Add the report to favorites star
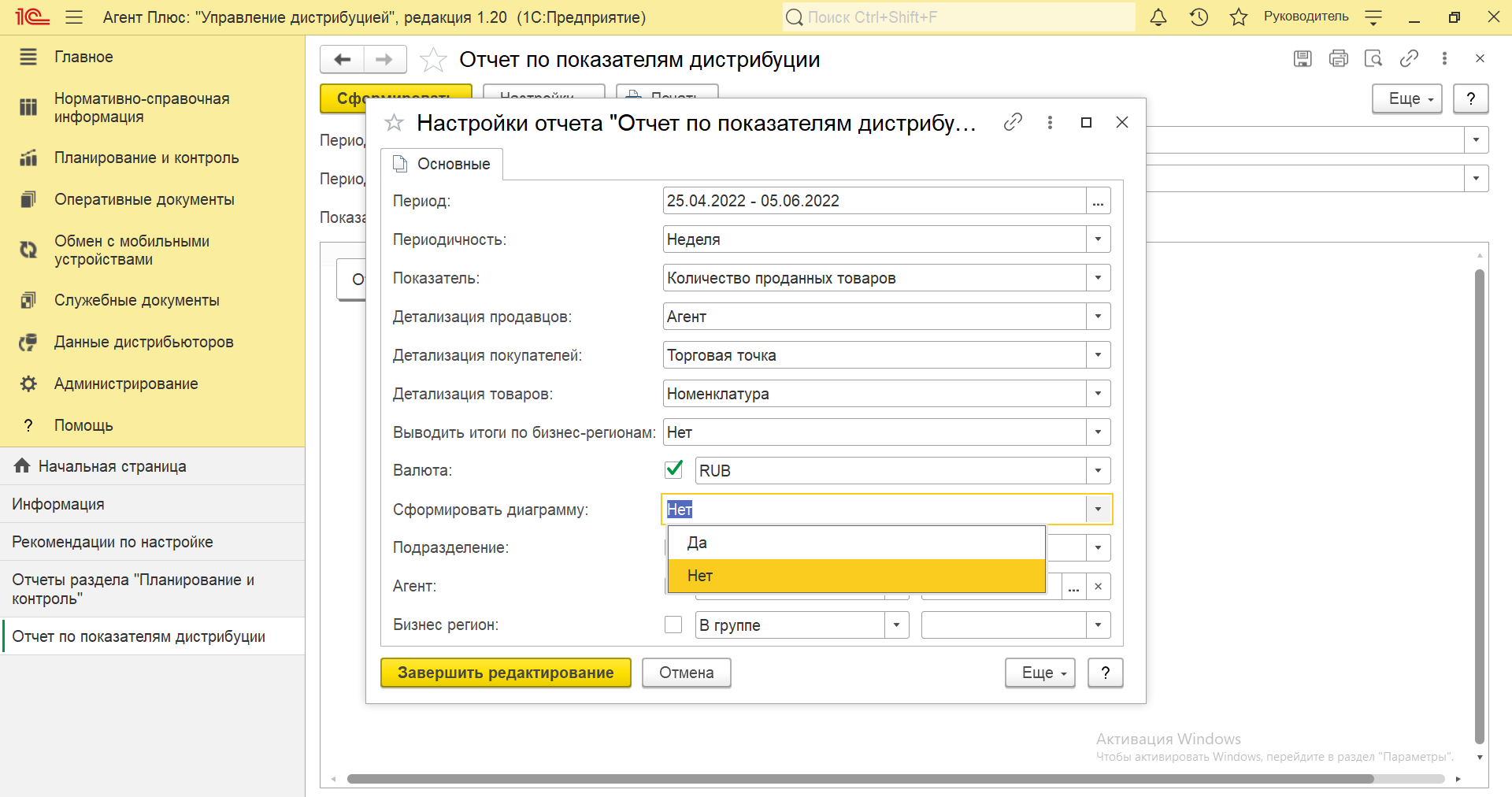 tap(433, 59)
